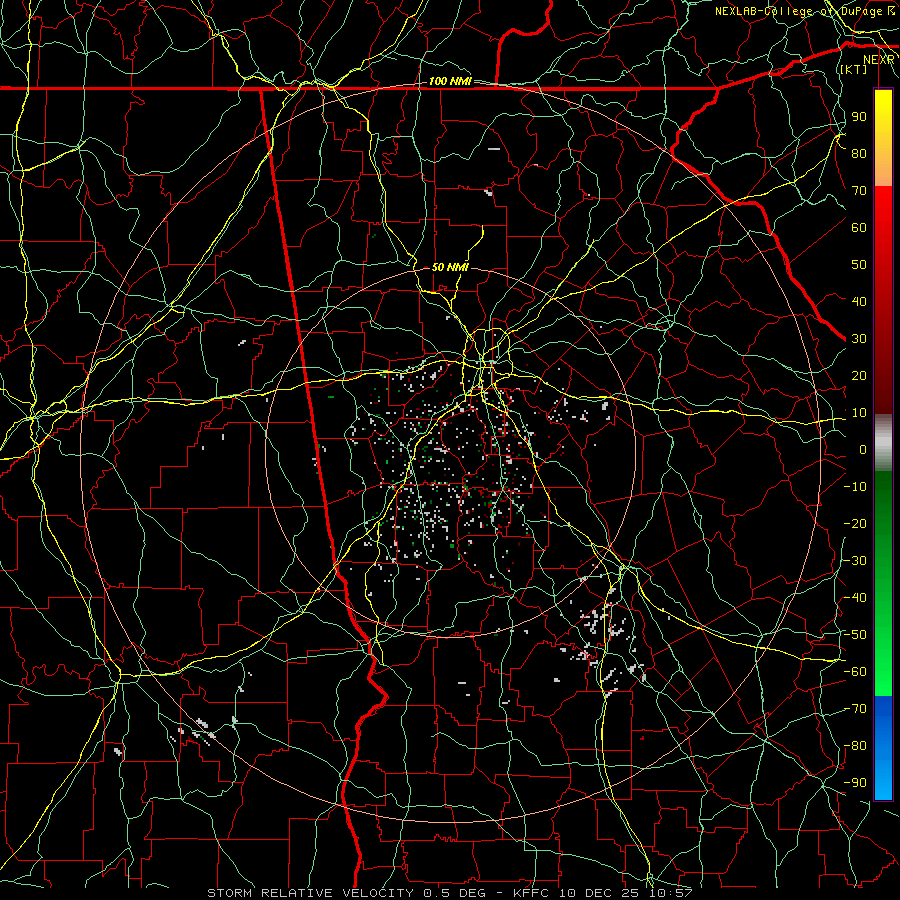Click the [KT] units label
Image resolution: width=900 pixels, height=900 pixels.
(x=854, y=69)
